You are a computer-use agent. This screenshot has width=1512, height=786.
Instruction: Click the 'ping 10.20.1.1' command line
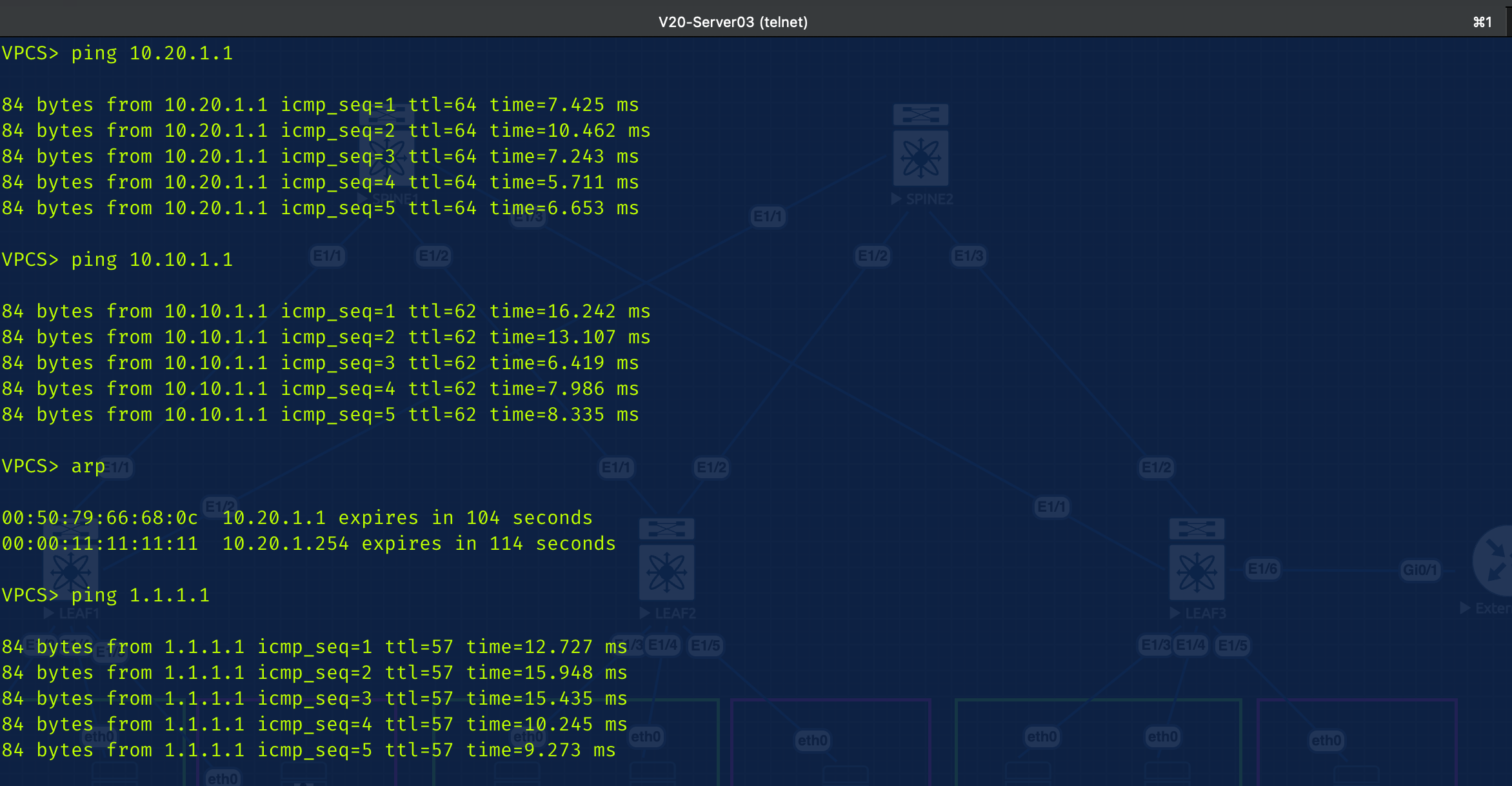[117, 53]
